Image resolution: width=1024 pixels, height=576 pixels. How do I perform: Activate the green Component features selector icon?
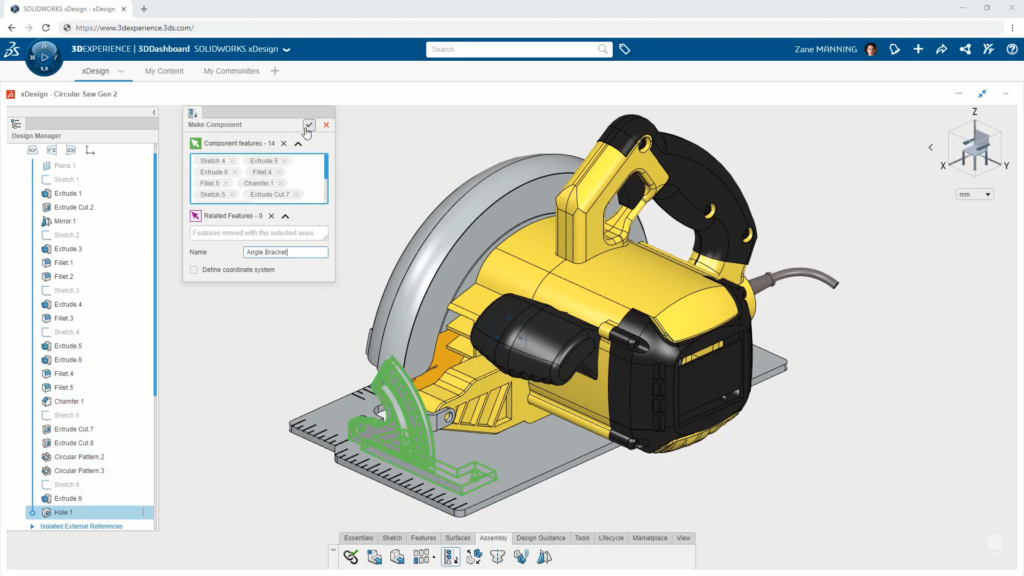tap(195, 143)
